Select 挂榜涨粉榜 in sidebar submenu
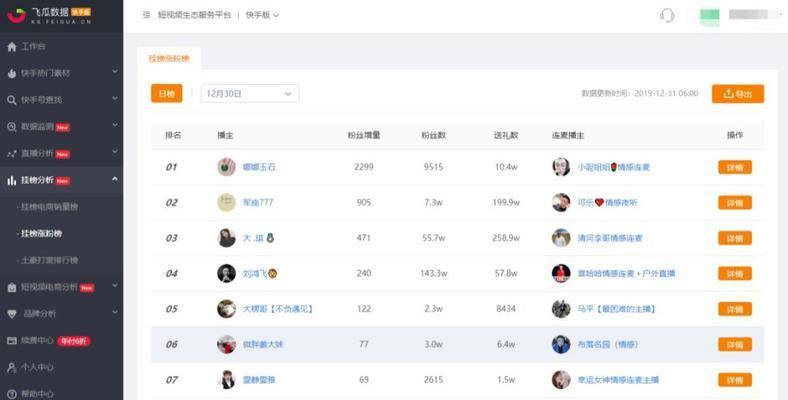The height and width of the screenshot is (400, 788). [41, 233]
